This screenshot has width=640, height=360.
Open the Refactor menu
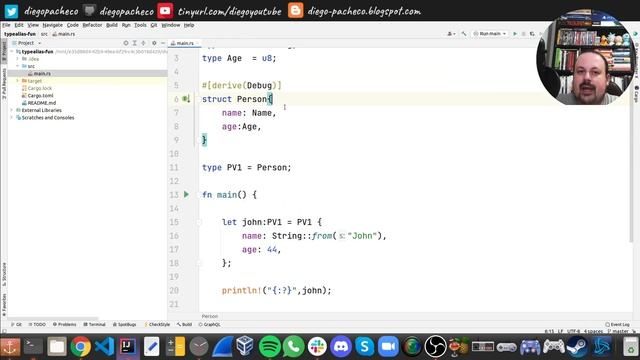pyautogui.click(x=92, y=25)
